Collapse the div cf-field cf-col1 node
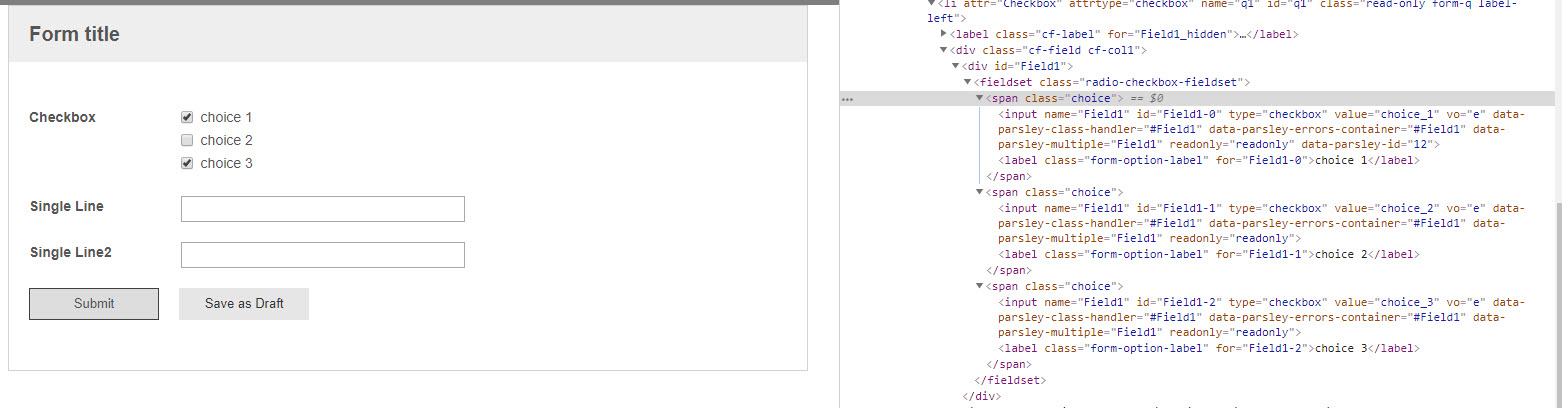The height and width of the screenshot is (408, 1562). coord(943,50)
